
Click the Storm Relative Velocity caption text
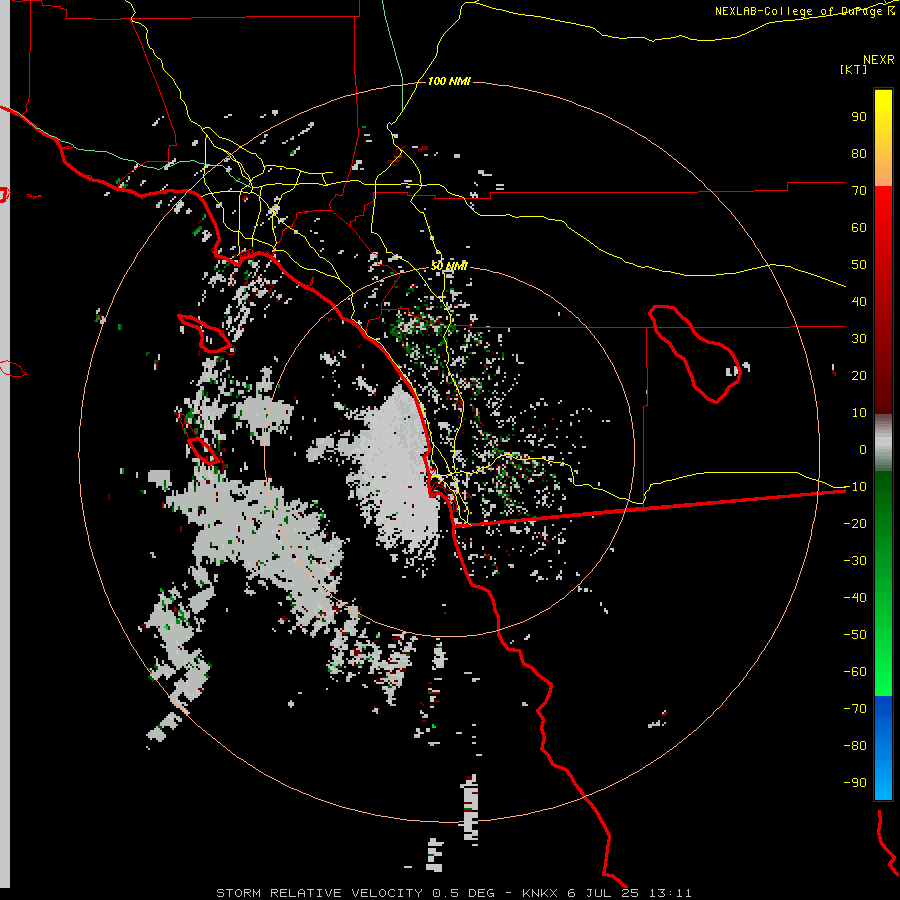[x=321, y=893]
